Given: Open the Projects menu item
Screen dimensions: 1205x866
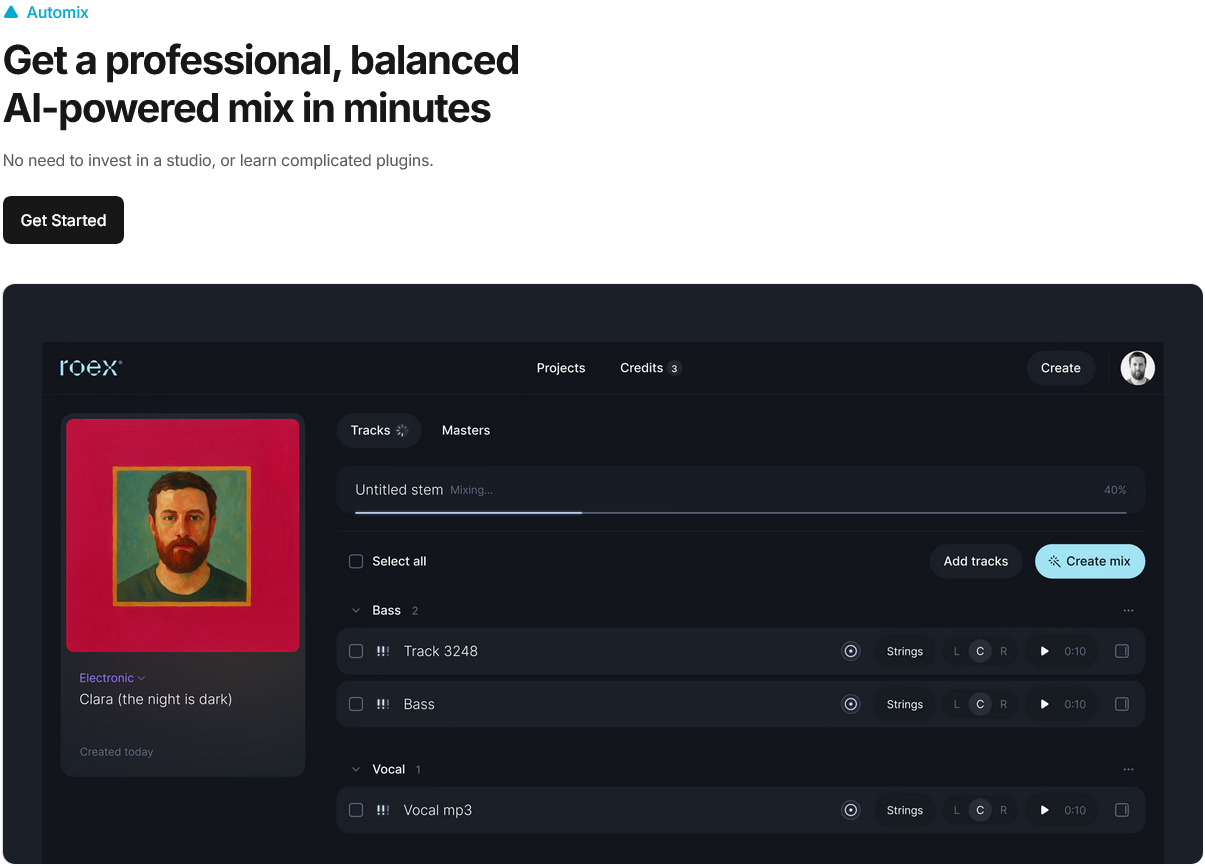Looking at the screenshot, I should [x=561, y=368].
